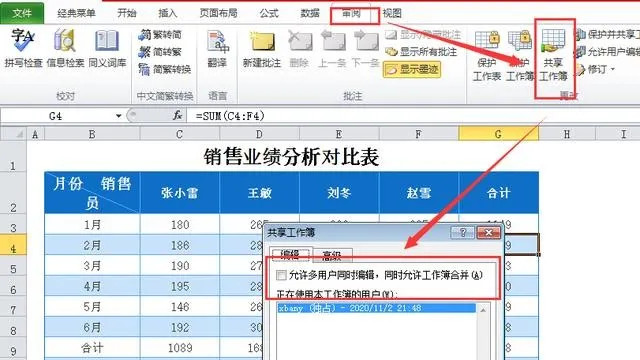Click cell 6月

pos(92,327)
